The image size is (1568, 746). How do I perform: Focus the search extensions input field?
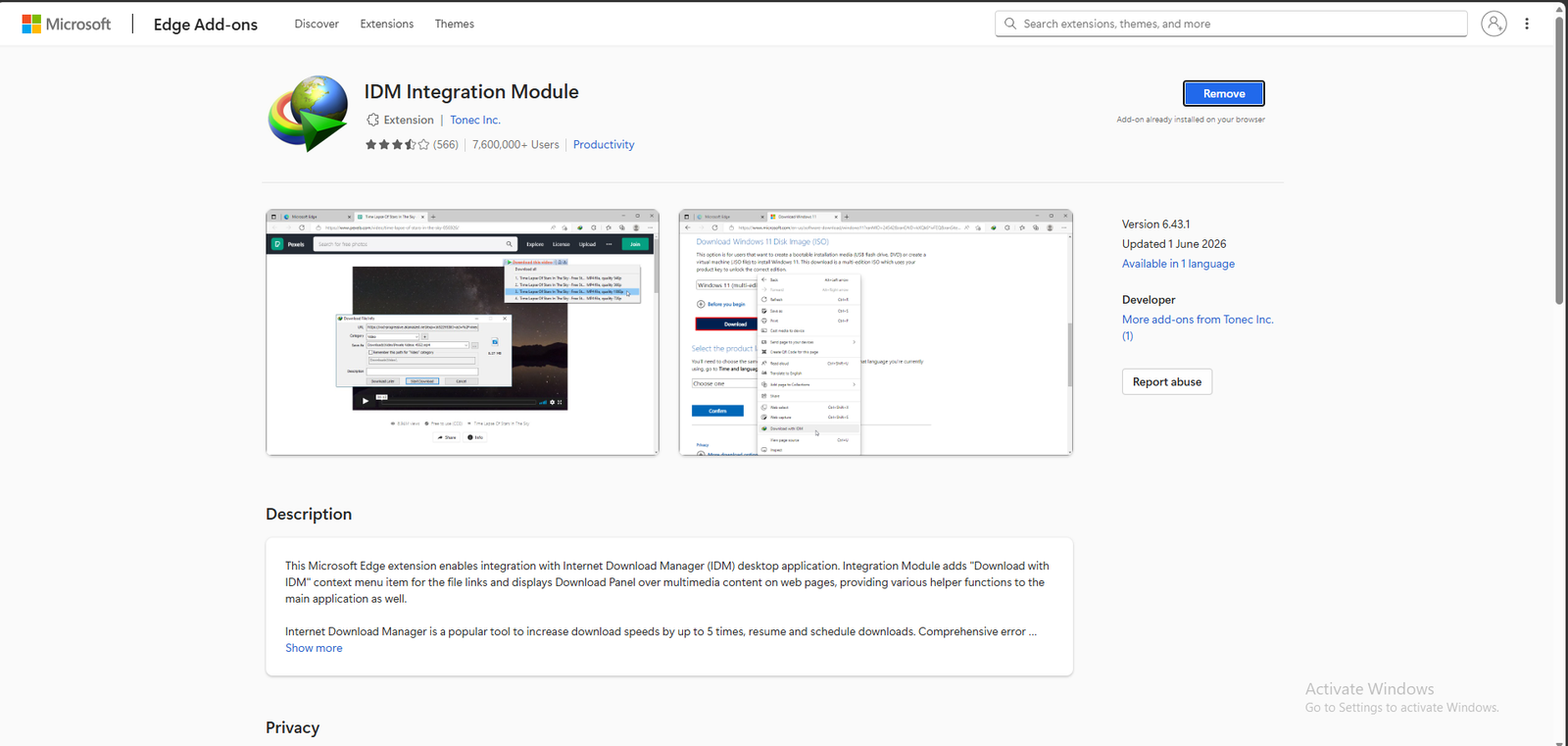(1231, 24)
